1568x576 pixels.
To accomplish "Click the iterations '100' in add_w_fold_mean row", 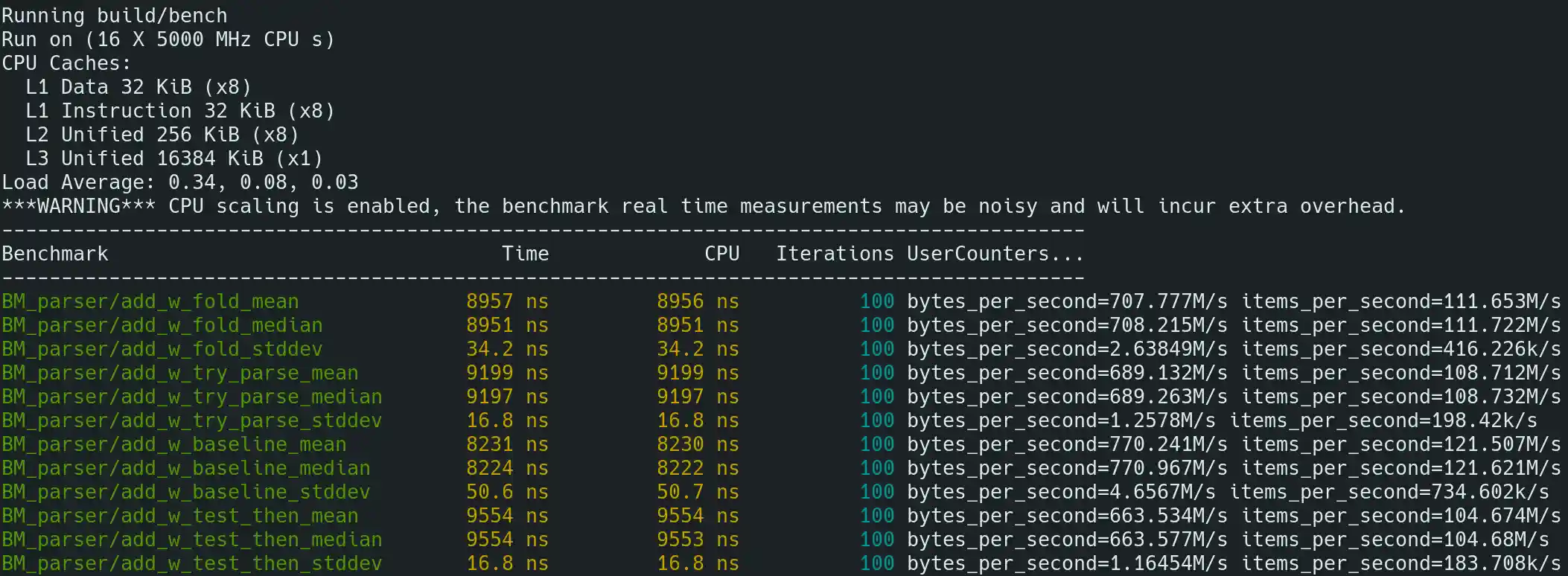I will tap(877, 301).
